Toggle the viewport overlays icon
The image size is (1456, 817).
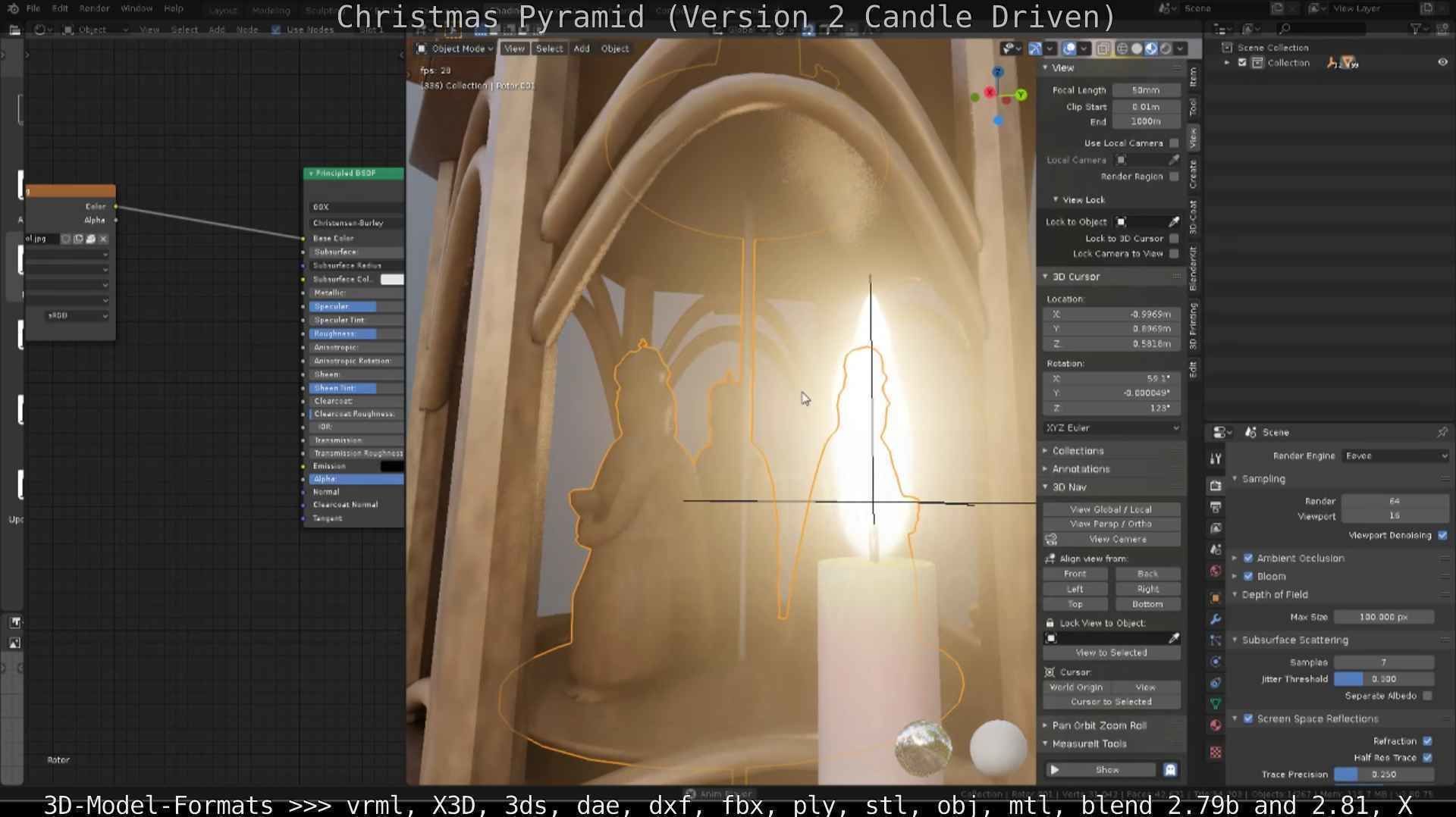point(1069,49)
